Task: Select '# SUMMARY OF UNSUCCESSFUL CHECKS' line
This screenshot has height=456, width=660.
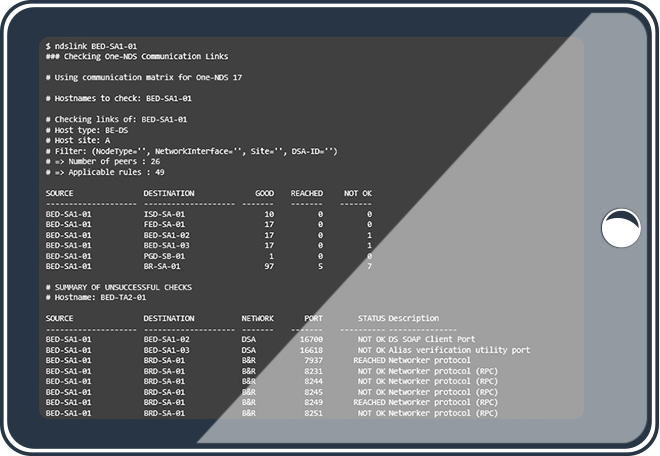Action: coord(119,288)
